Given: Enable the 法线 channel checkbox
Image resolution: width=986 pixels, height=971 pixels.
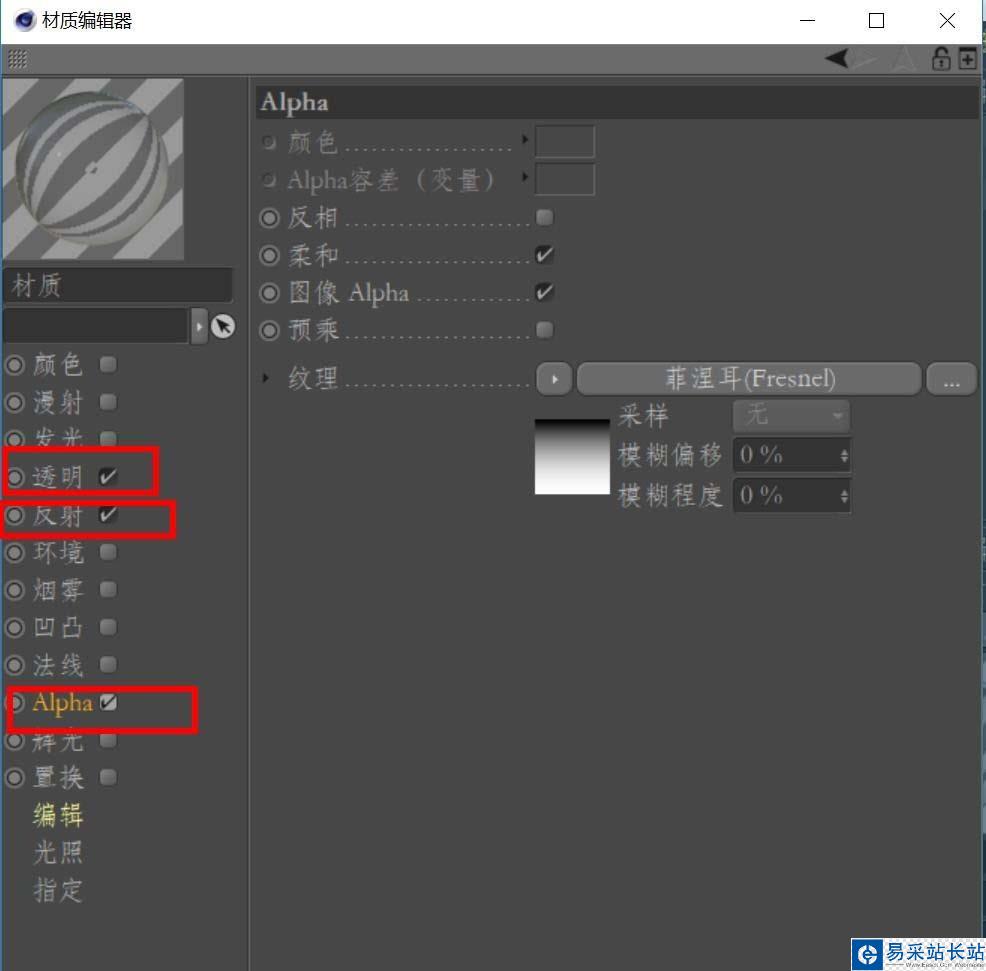Looking at the screenshot, I should 108,664.
